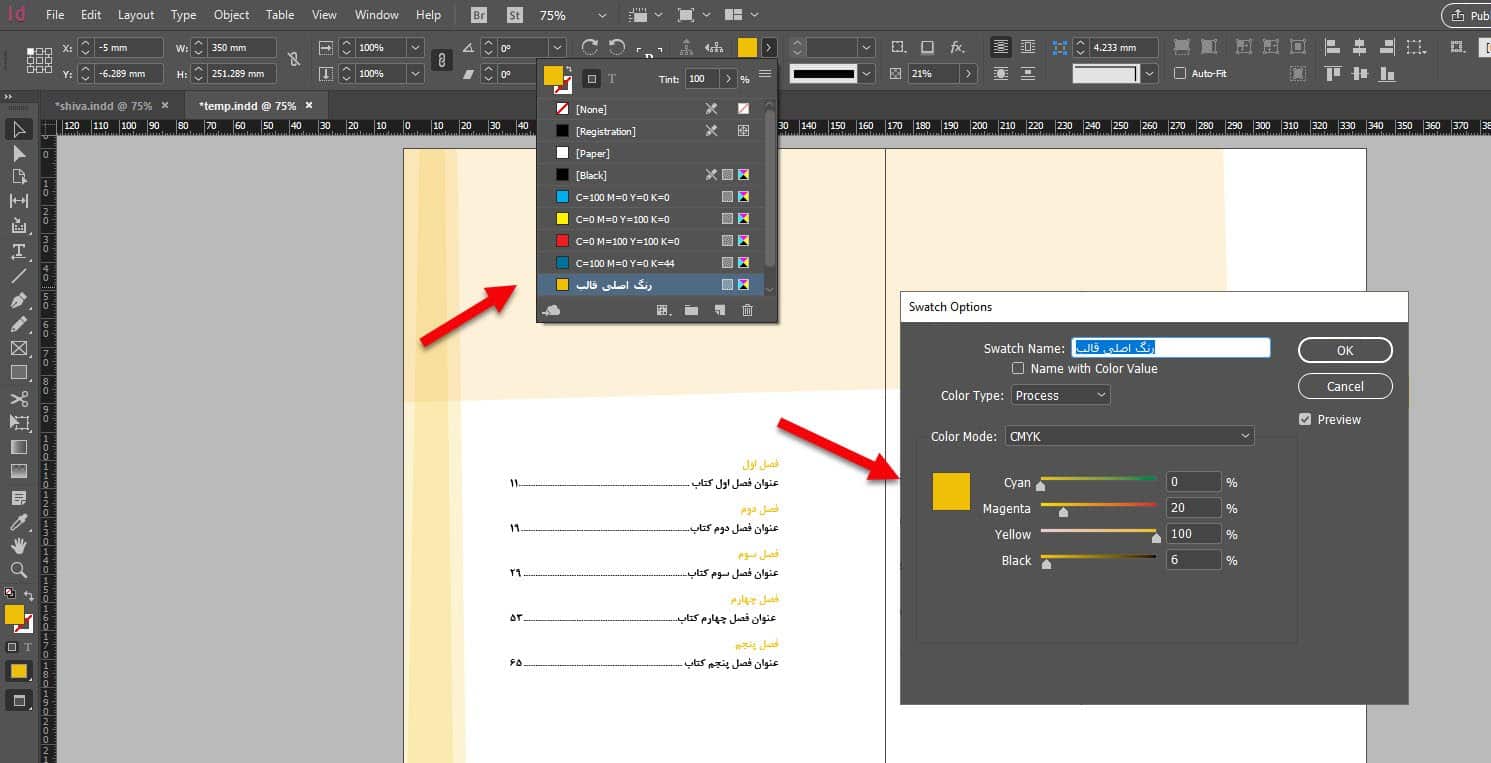Open the Layout menu
The width and height of the screenshot is (1491, 763).
136,15
